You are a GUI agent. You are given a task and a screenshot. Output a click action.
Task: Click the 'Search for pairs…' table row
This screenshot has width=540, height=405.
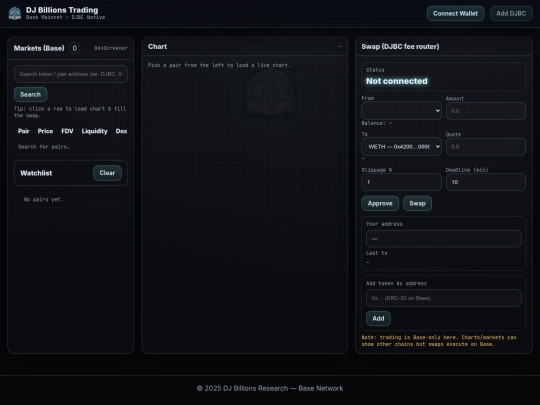coord(71,147)
